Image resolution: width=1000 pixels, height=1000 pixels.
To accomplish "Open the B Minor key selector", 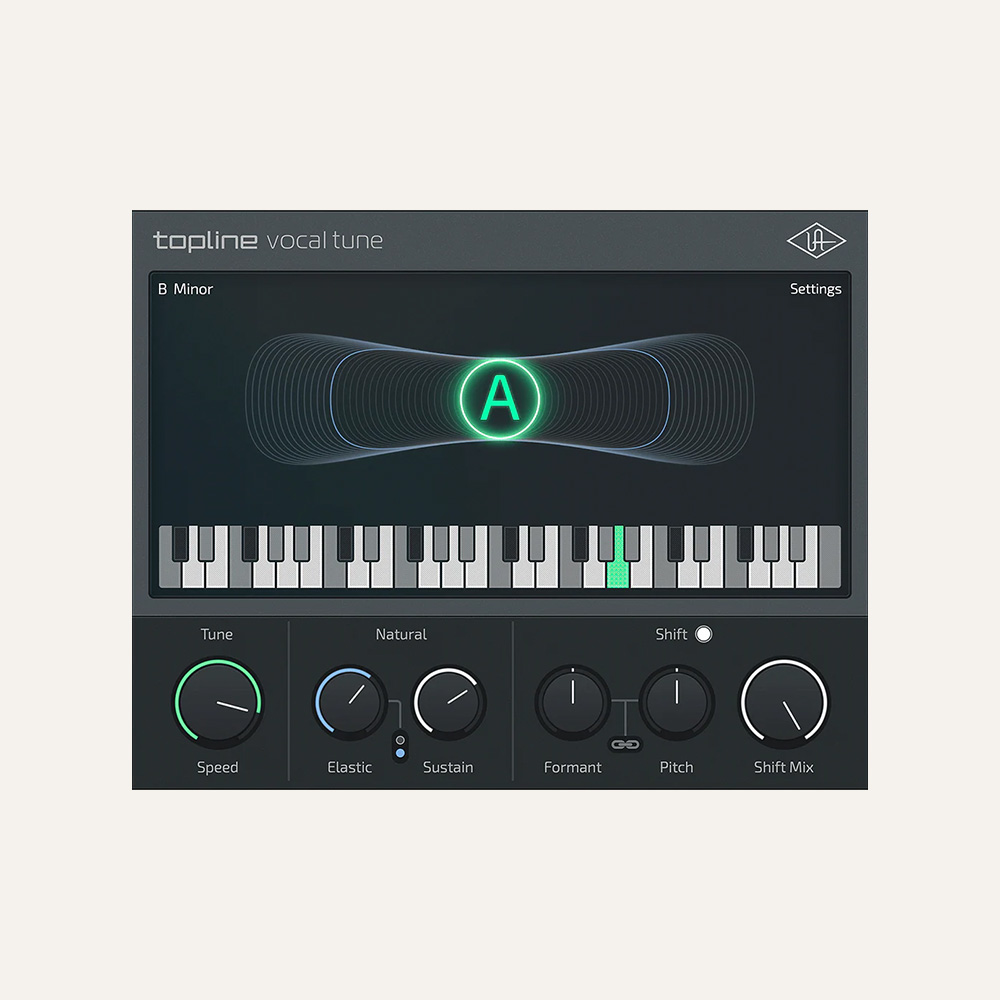I will 185,289.
